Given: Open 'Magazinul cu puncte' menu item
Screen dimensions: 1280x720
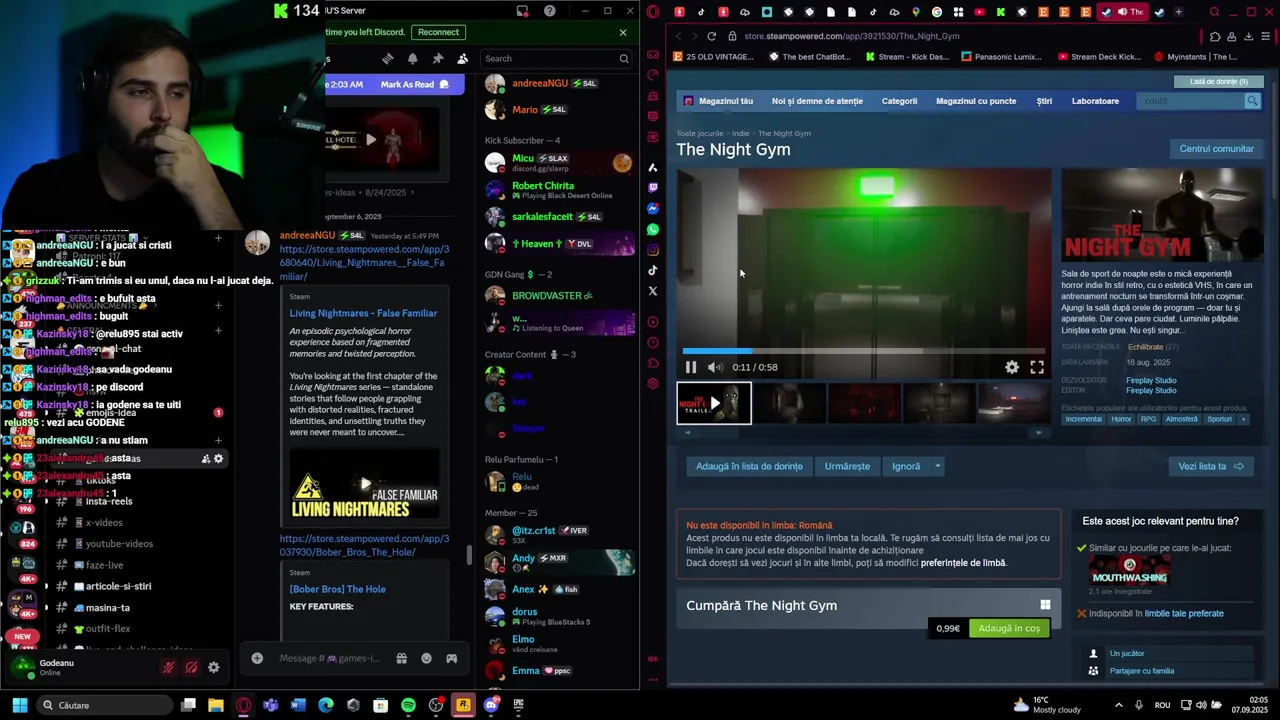Looking at the screenshot, I should [976, 101].
